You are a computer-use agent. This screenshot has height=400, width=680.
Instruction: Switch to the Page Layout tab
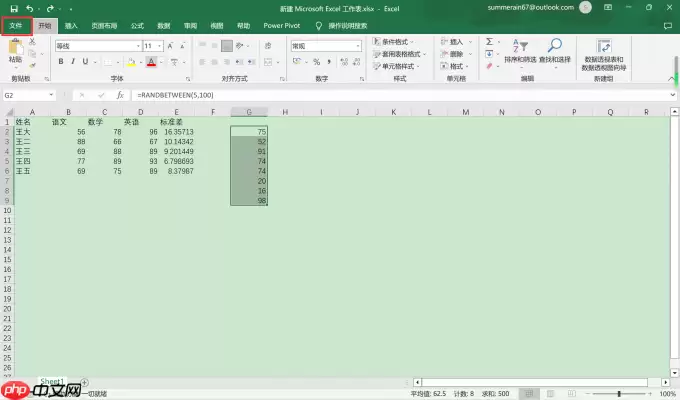(x=104, y=26)
